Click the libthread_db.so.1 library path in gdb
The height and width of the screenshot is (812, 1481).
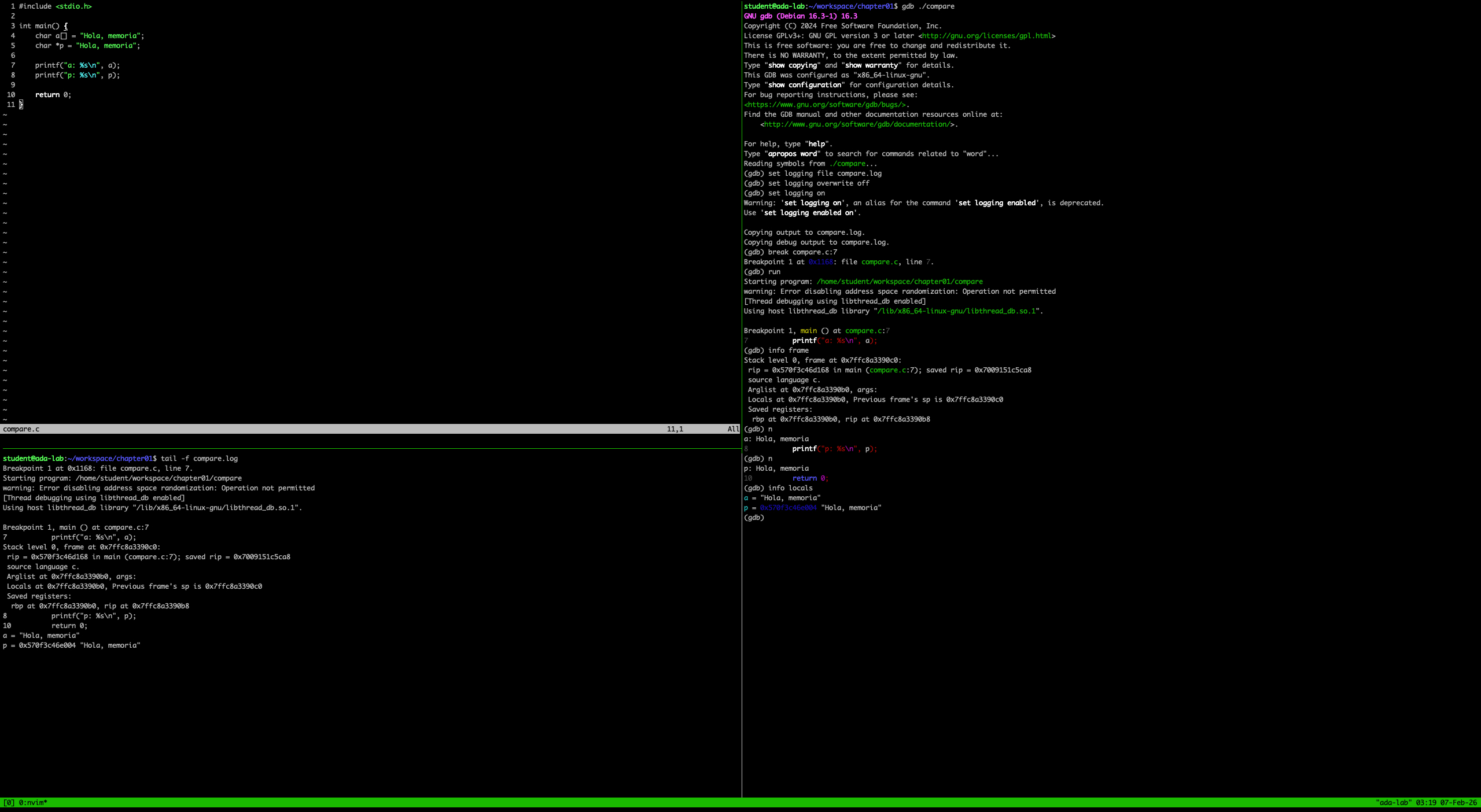point(956,311)
